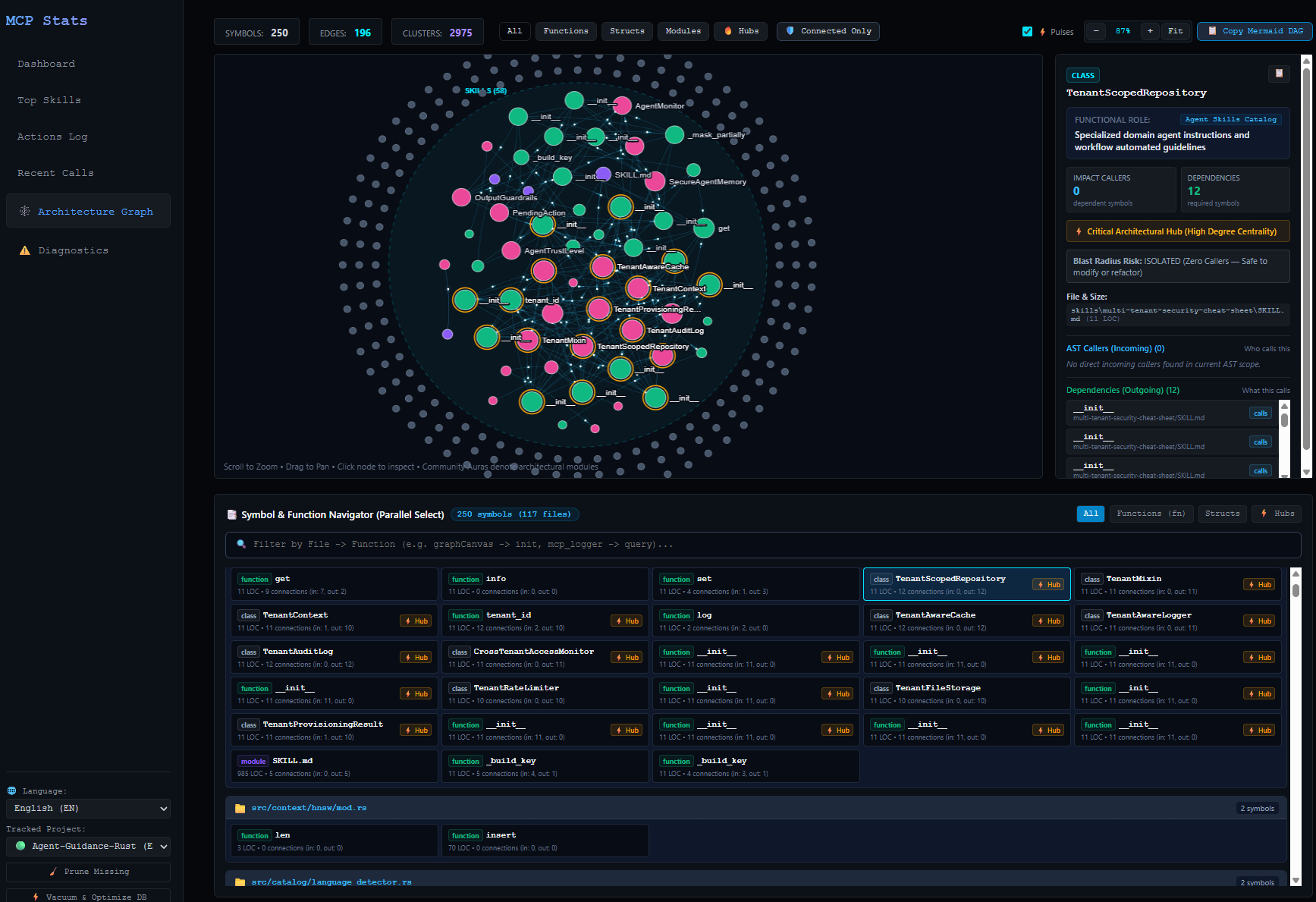
Task: Click the AgentMonitor node in the graph
Action: click(x=622, y=105)
